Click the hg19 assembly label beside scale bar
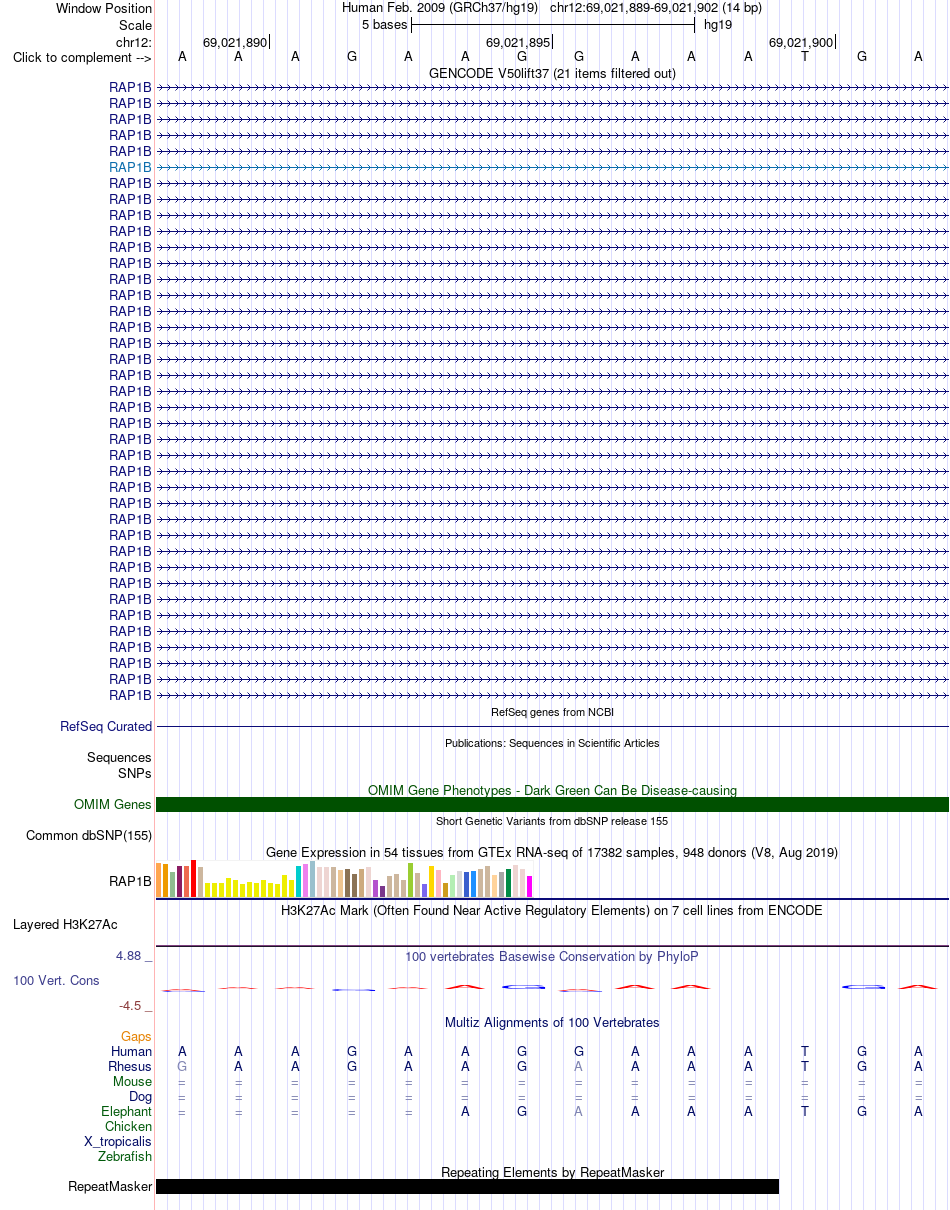The height and width of the screenshot is (1210, 950). tap(718, 25)
